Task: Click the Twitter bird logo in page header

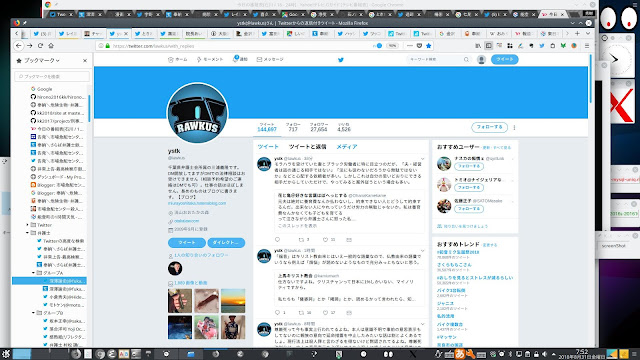Action: tap(341, 60)
